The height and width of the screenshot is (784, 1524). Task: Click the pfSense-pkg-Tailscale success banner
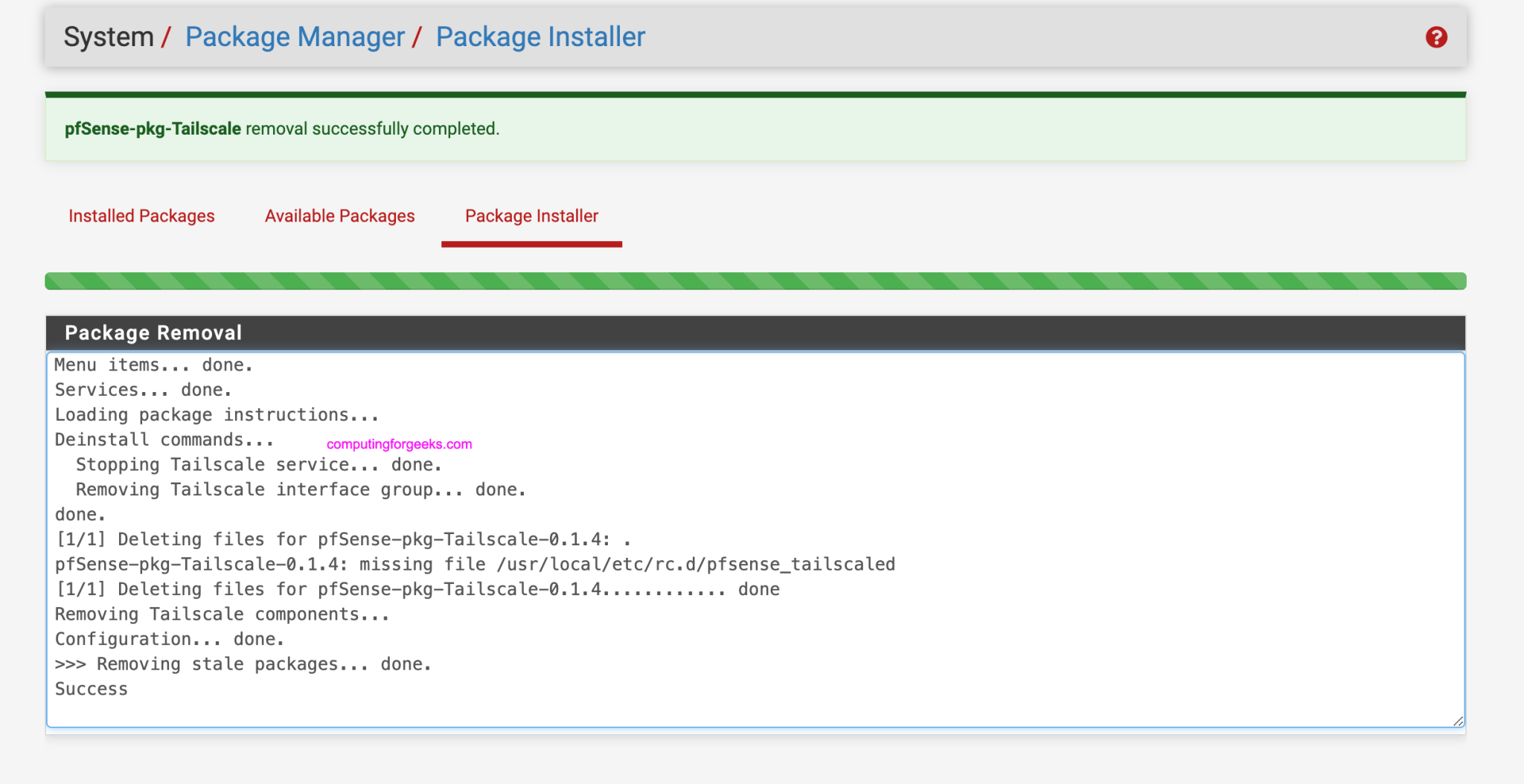tap(755, 128)
